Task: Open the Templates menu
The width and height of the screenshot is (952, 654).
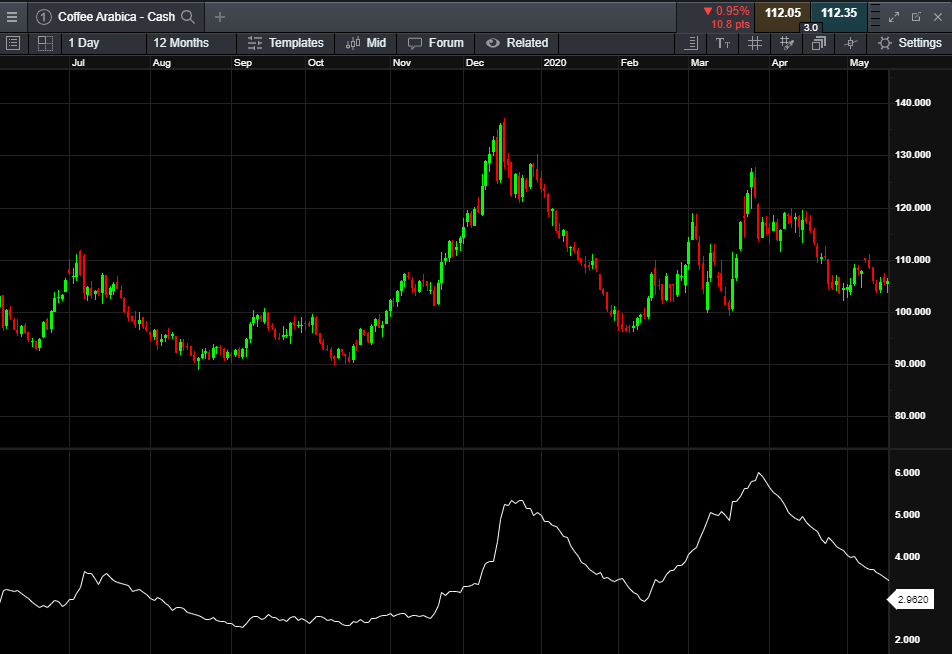Action: [285, 43]
